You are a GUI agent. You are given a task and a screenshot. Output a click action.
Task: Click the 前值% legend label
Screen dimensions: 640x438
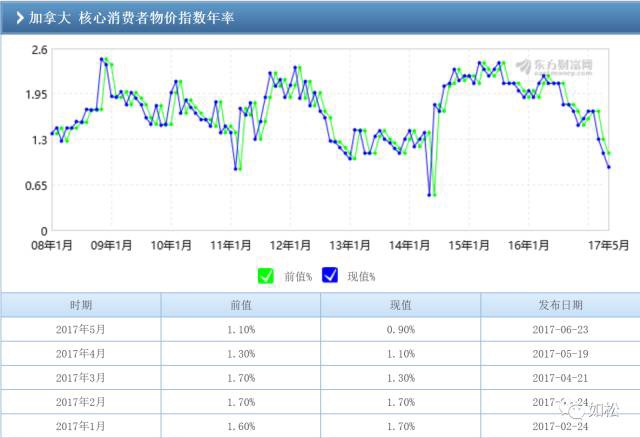298,277
